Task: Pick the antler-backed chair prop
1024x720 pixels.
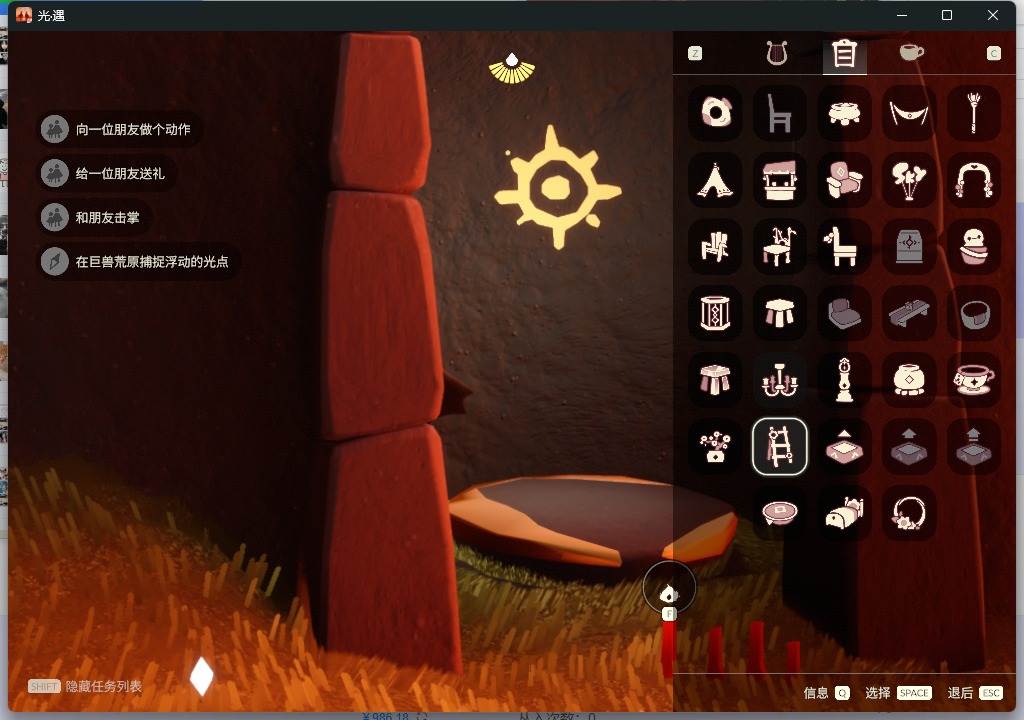Action: coord(780,246)
